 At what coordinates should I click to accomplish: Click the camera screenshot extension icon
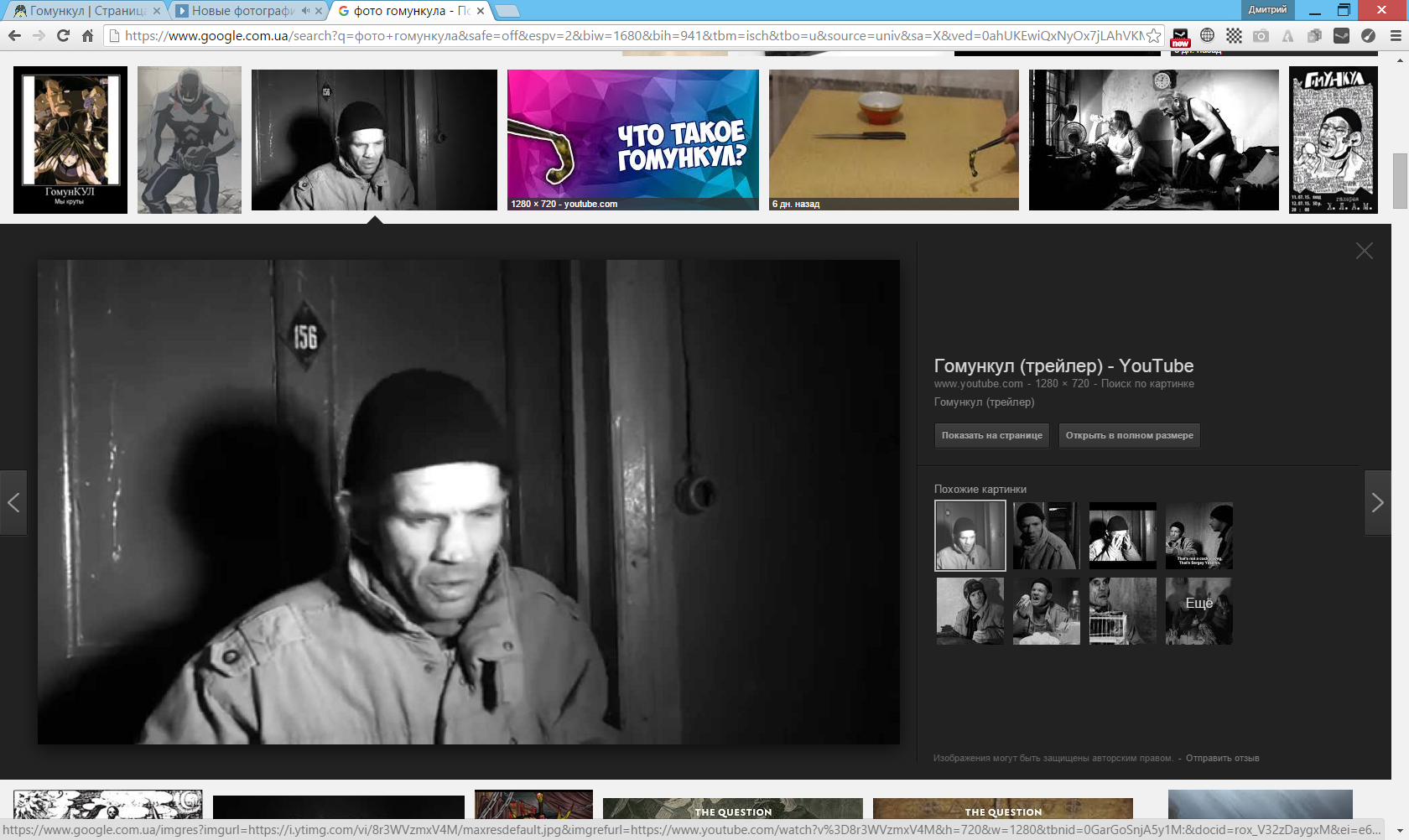pyautogui.click(x=1261, y=35)
